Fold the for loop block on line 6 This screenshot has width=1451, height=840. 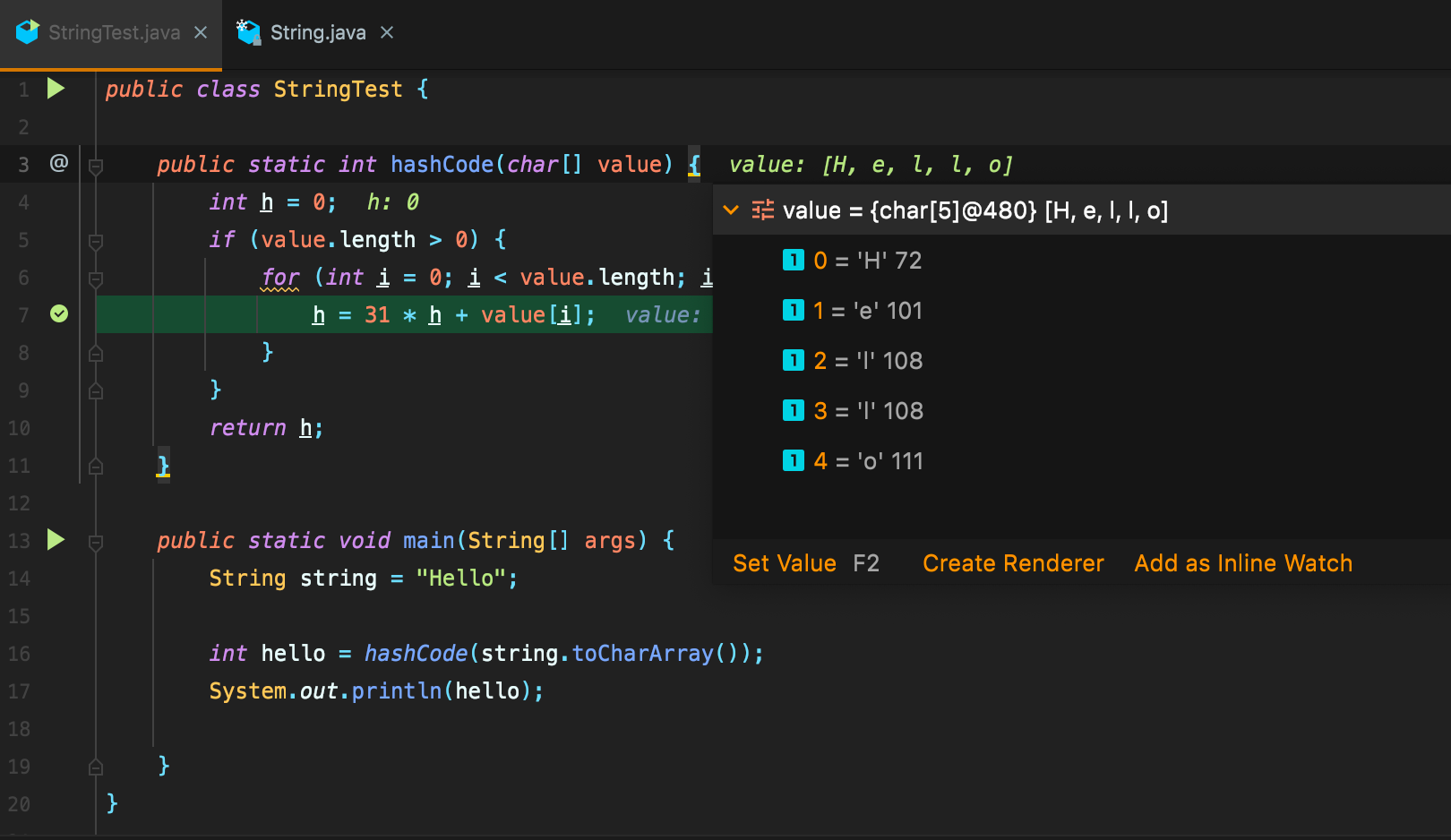(96, 279)
